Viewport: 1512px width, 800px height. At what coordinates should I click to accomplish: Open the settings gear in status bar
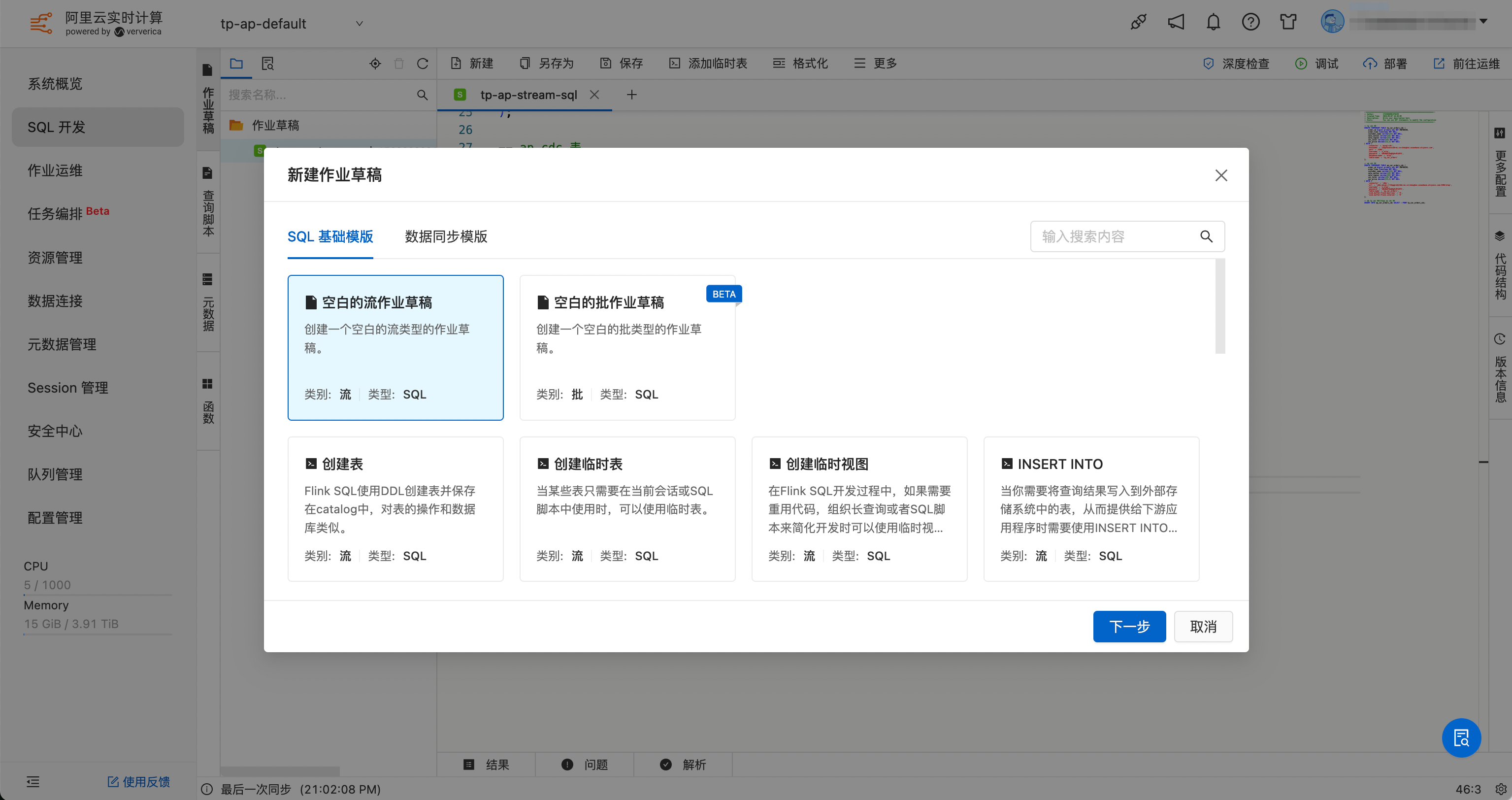click(1501, 789)
